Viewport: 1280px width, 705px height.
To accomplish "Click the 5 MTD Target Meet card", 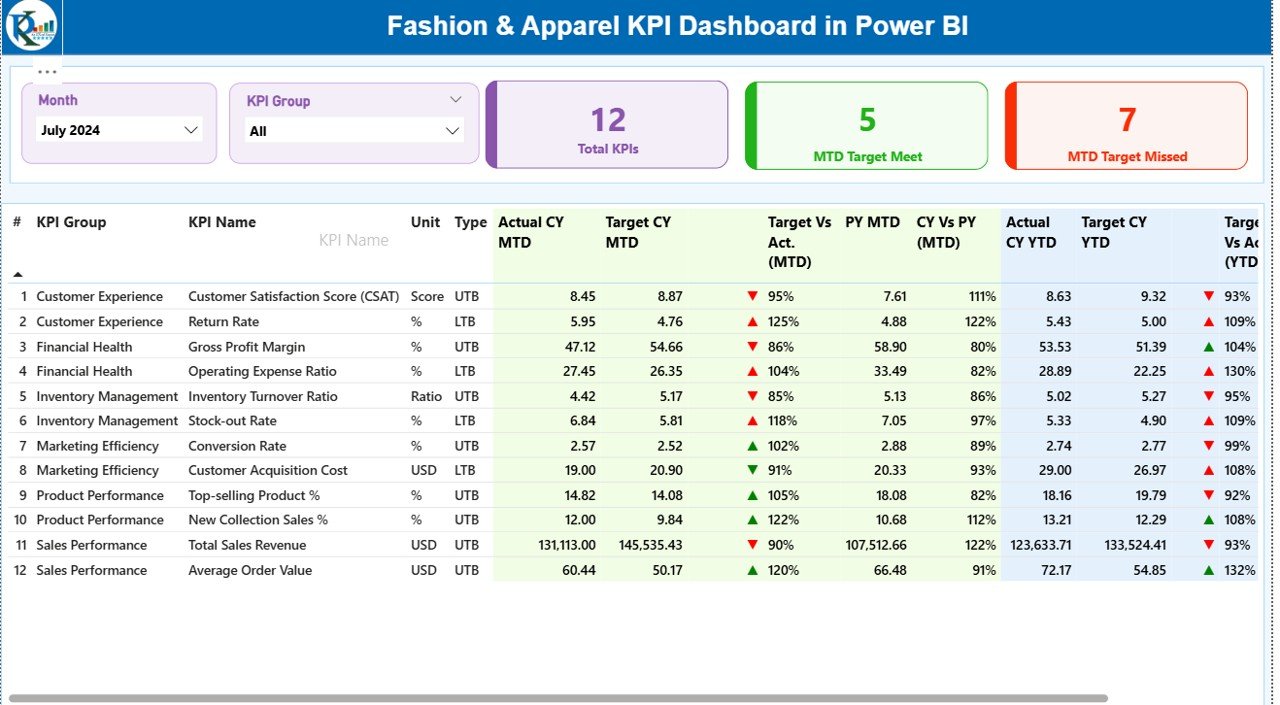I will pos(866,124).
